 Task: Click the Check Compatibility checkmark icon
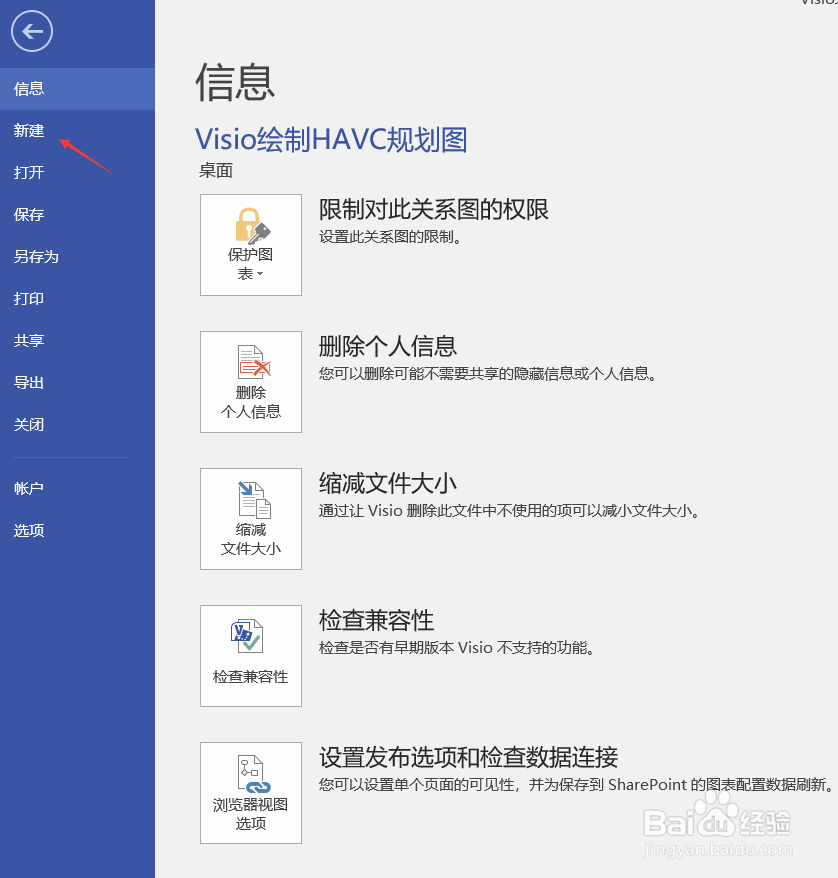(247, 636)
